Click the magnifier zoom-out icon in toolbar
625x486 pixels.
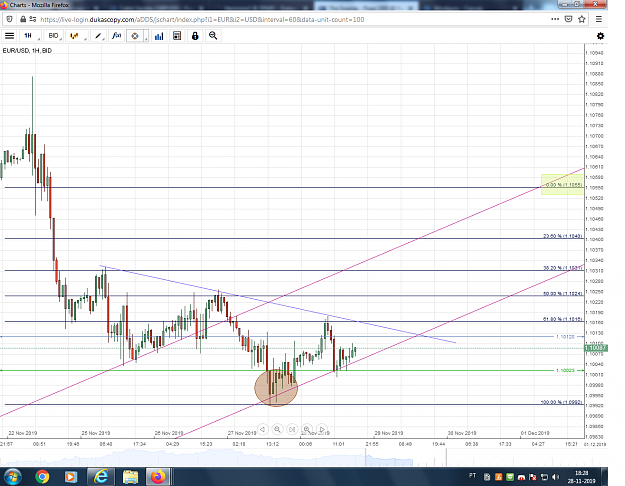(213, 36)
